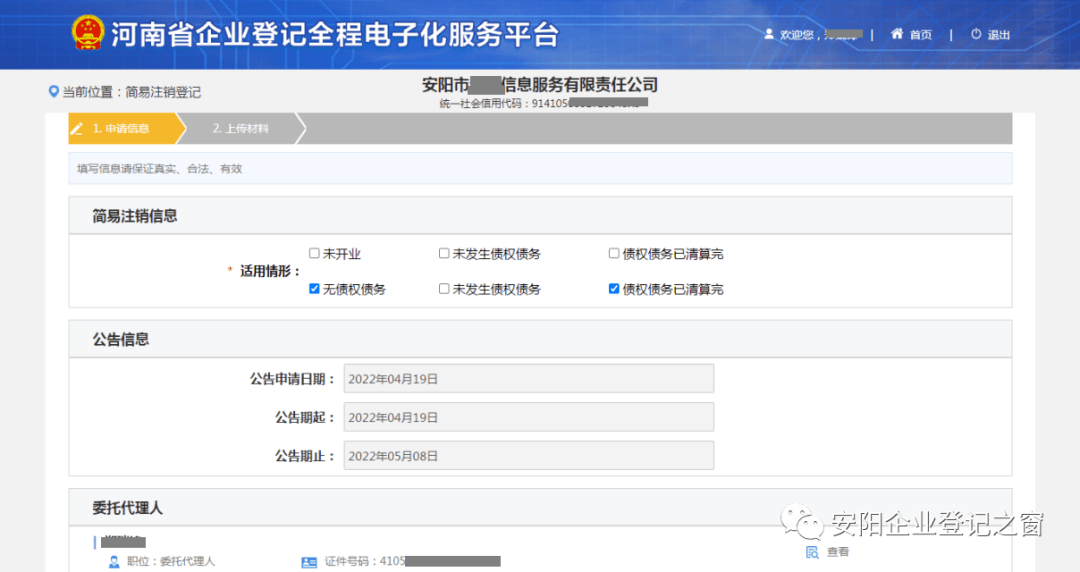1080x572 pixels.
Task: Click the power icon next to 退出
Action: coord(976,34)
